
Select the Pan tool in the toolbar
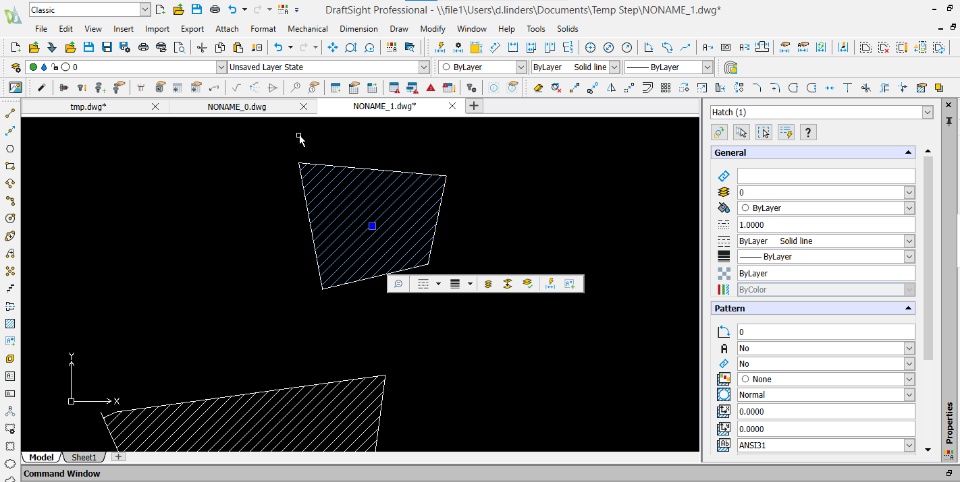(333, 47)
